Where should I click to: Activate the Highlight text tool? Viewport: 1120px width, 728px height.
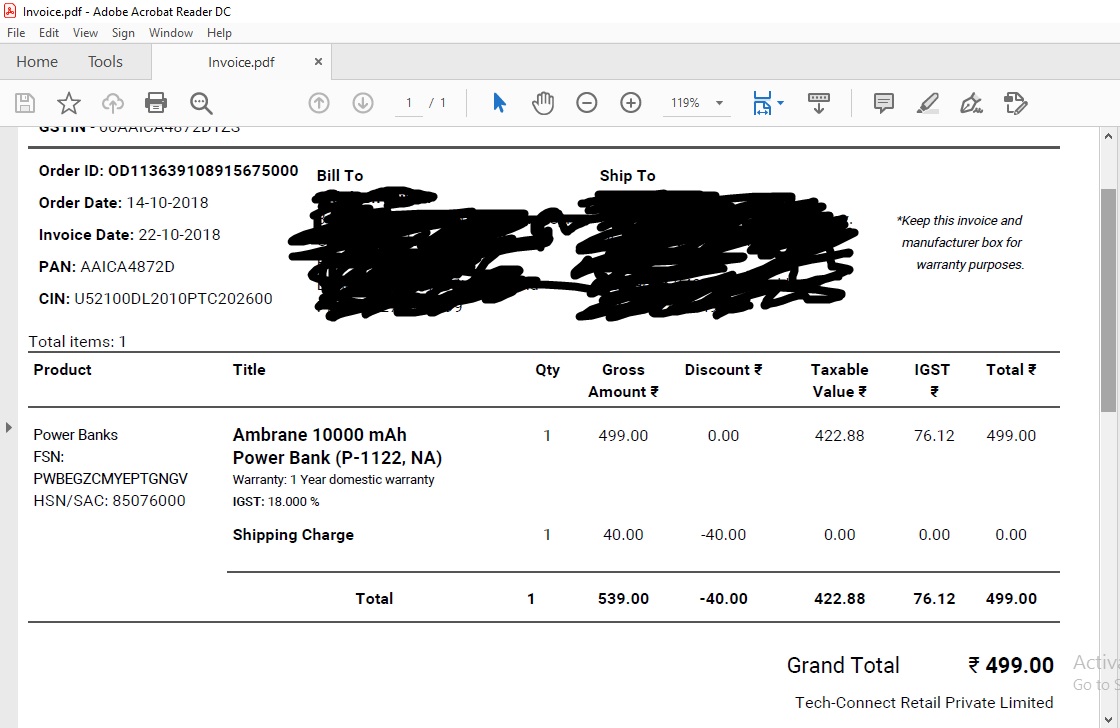click(x=928, y=103)
